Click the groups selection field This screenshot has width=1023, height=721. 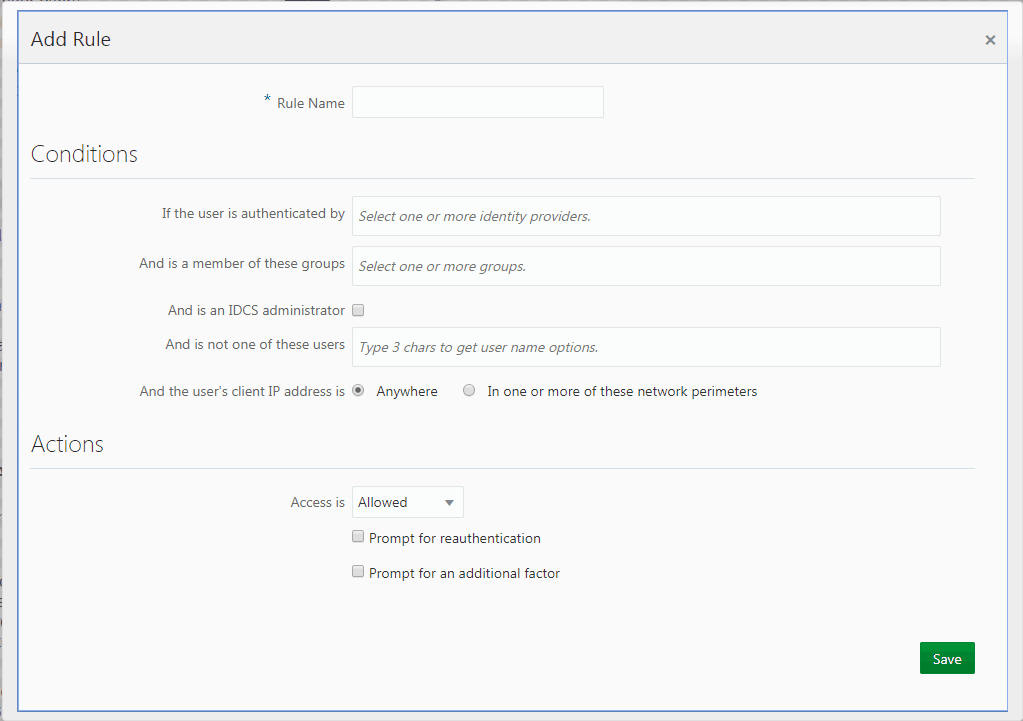click(x=644, y=265)
